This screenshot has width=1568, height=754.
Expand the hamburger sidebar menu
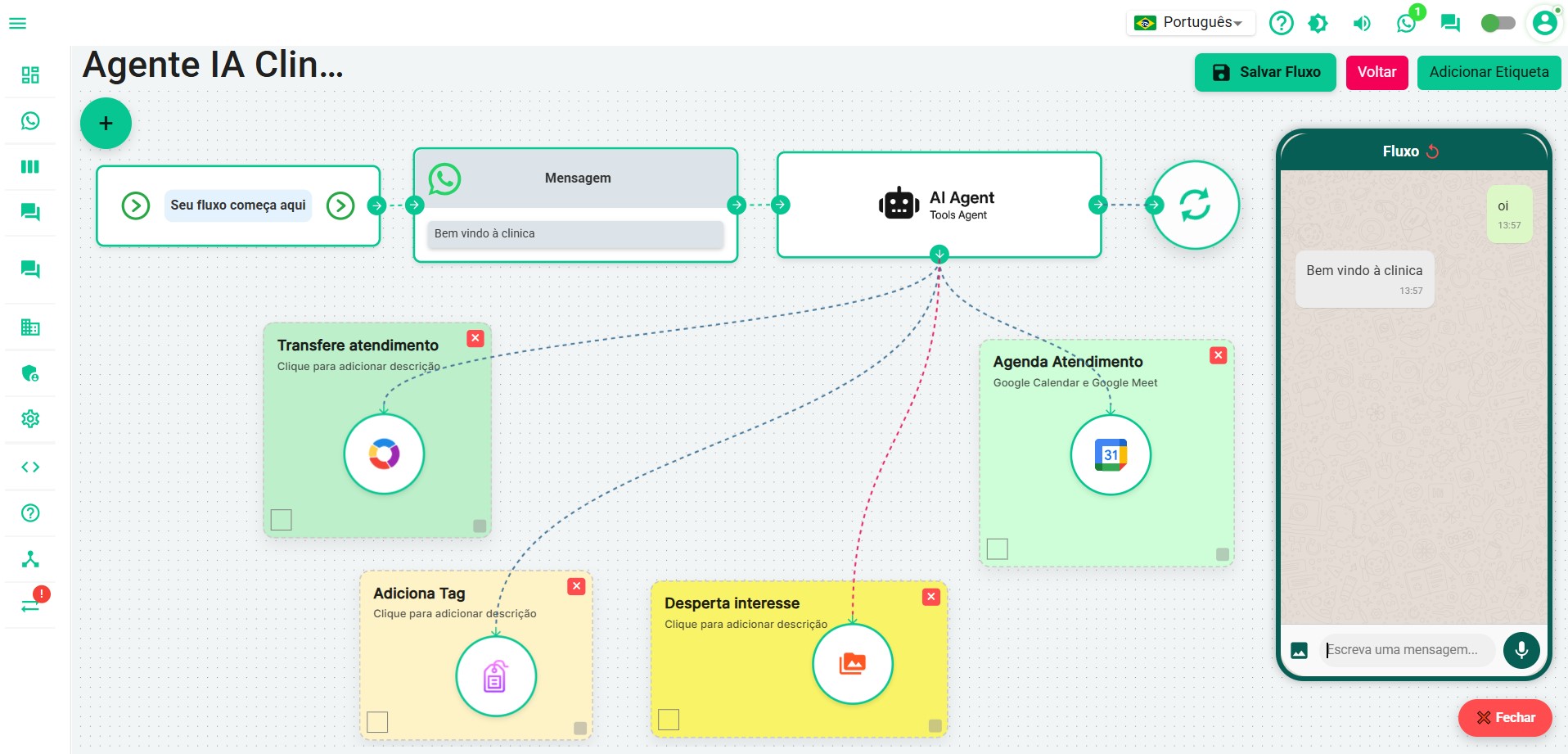pos(17,23)
